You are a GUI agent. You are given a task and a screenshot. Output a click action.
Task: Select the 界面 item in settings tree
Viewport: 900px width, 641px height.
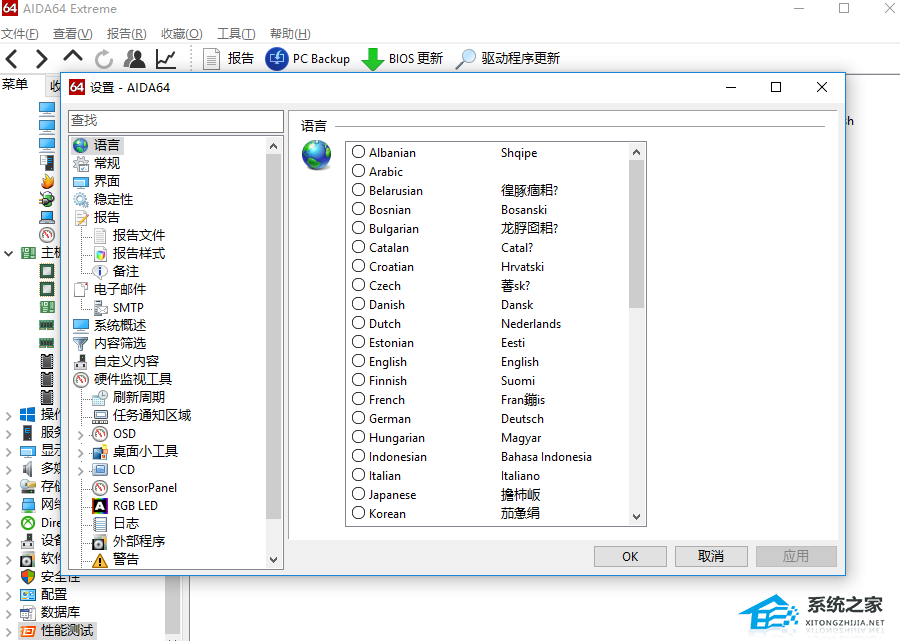(97, 181)
